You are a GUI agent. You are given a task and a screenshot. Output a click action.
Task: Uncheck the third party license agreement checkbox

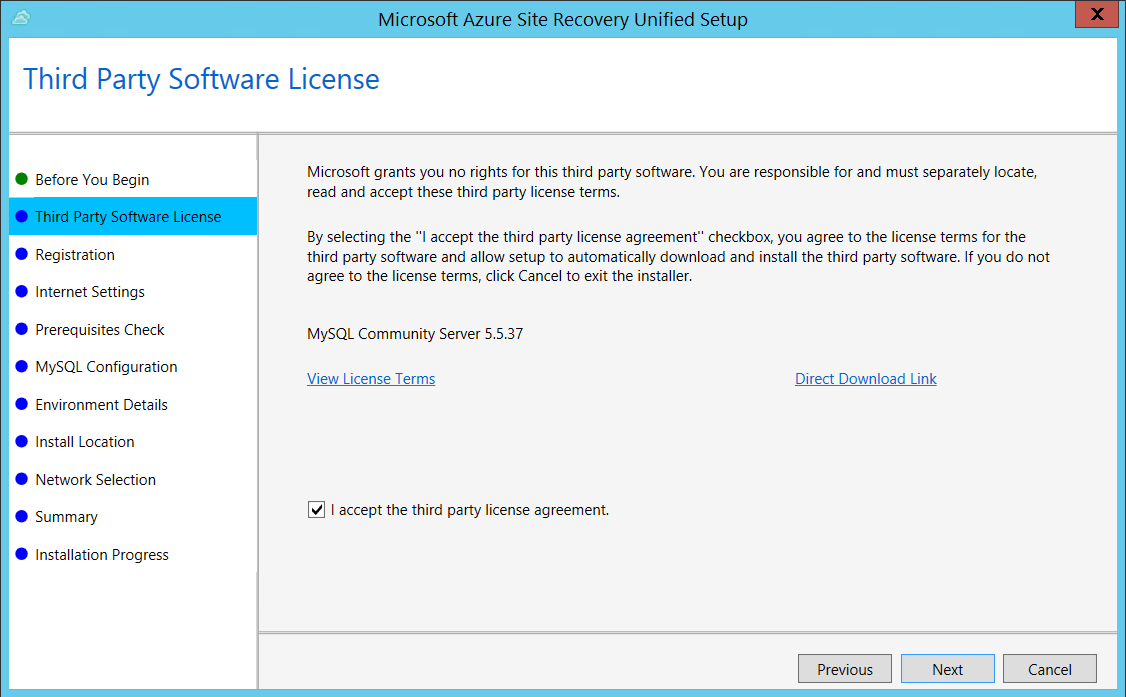pyautogui.click(x=316, y=509)
